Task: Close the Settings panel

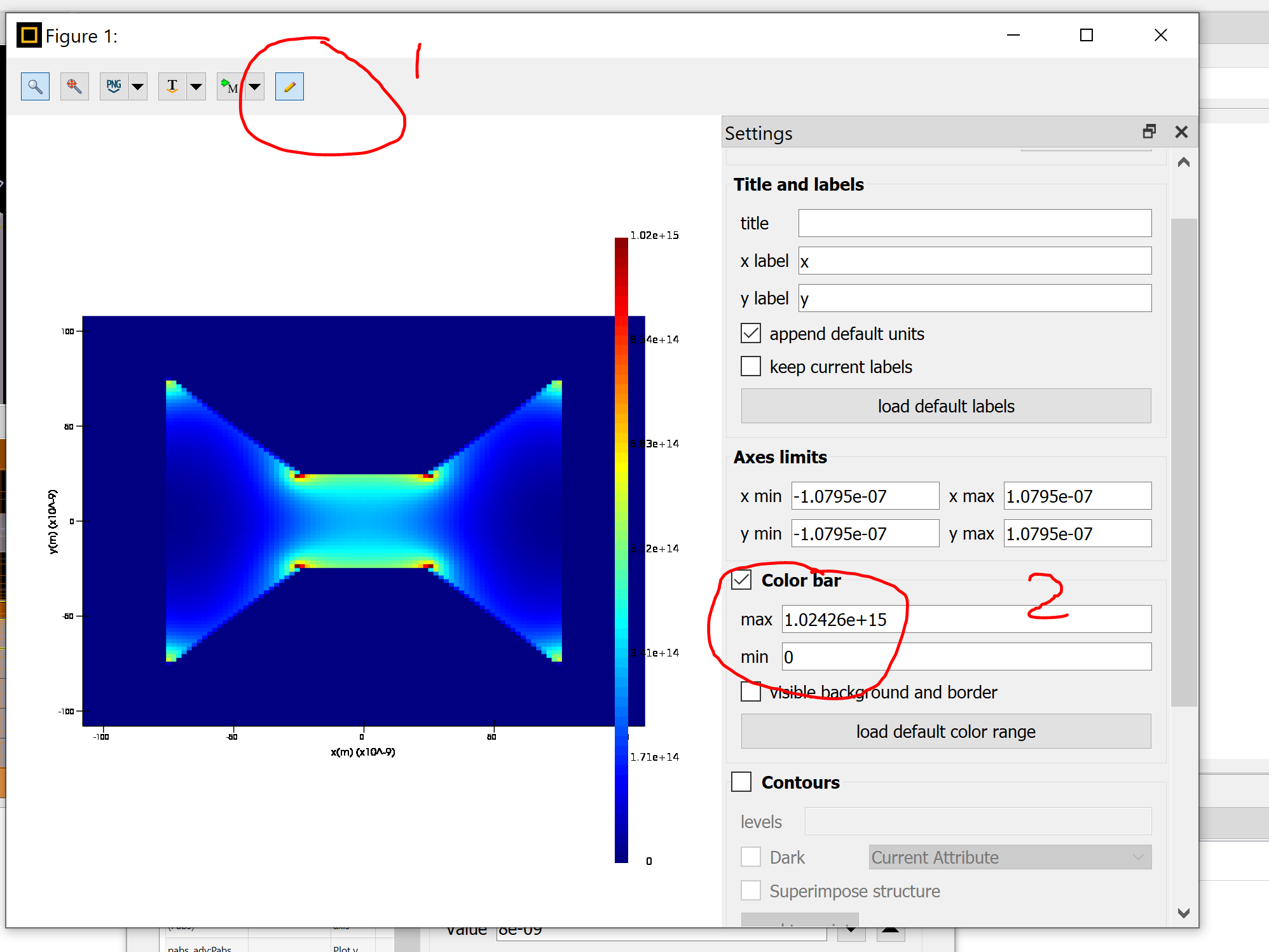Action: tap(1181, 132)
